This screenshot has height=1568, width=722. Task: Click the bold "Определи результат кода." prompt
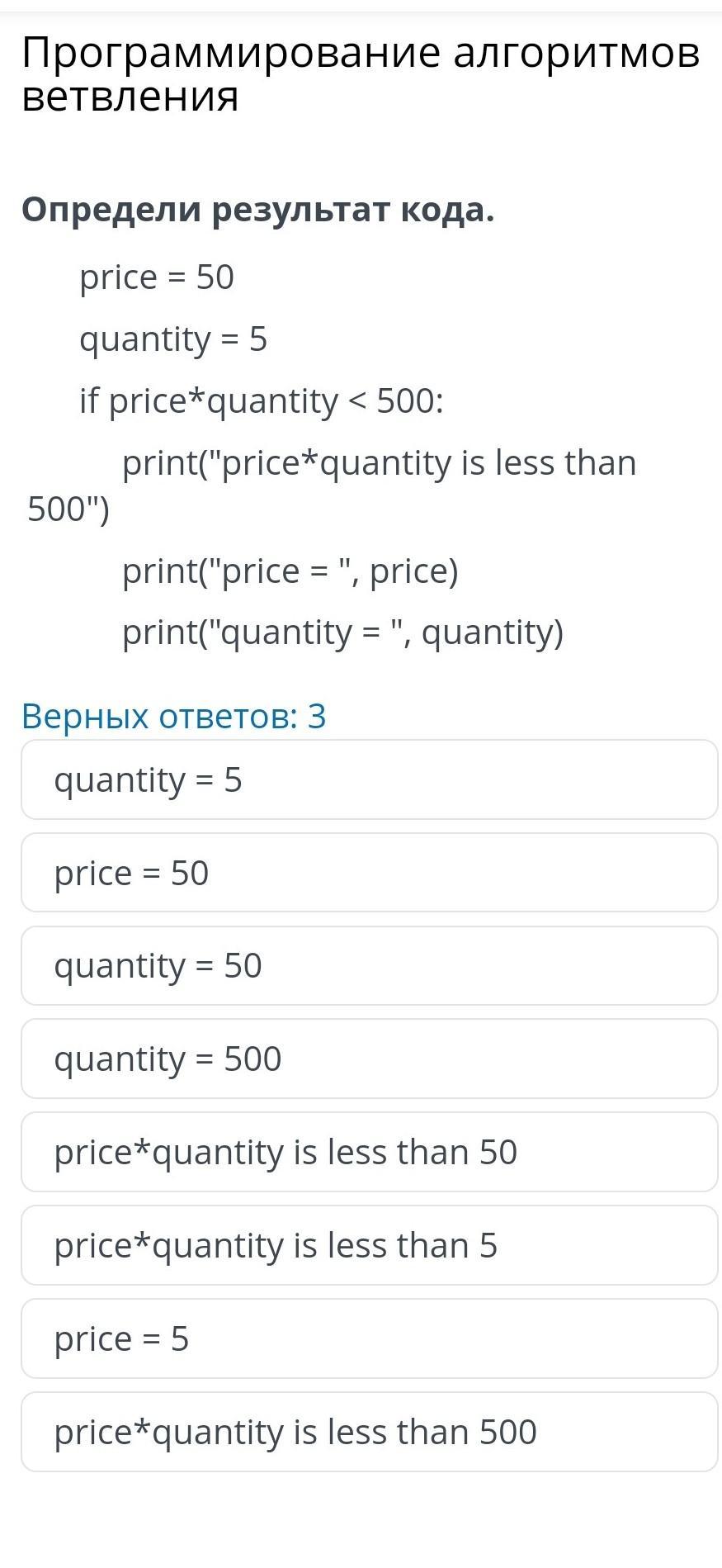point(258,211)
